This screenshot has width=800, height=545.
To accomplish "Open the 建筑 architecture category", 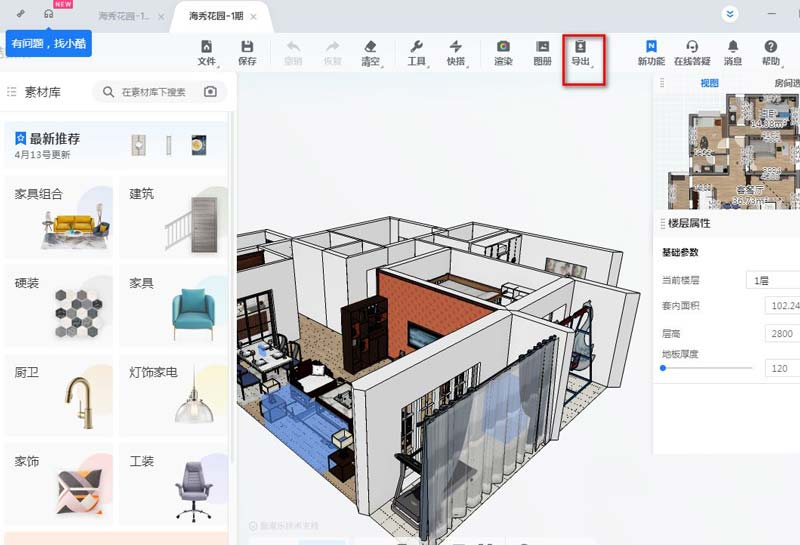I will [x=173, y=217].
